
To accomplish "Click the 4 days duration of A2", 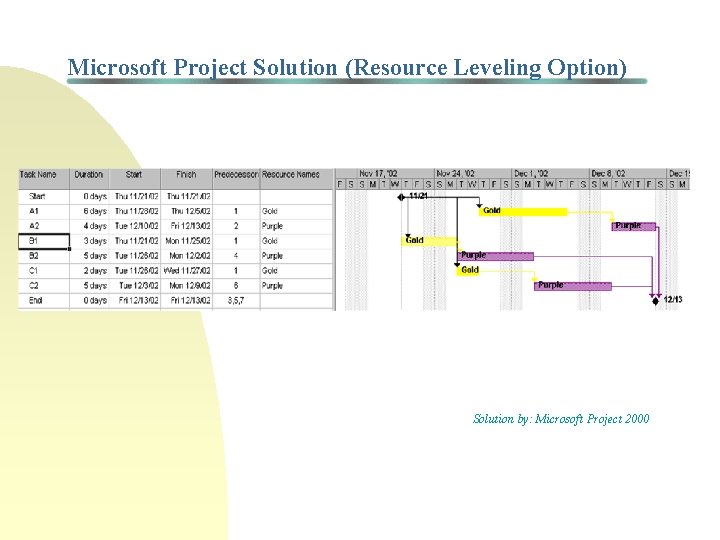I will 89,226.
